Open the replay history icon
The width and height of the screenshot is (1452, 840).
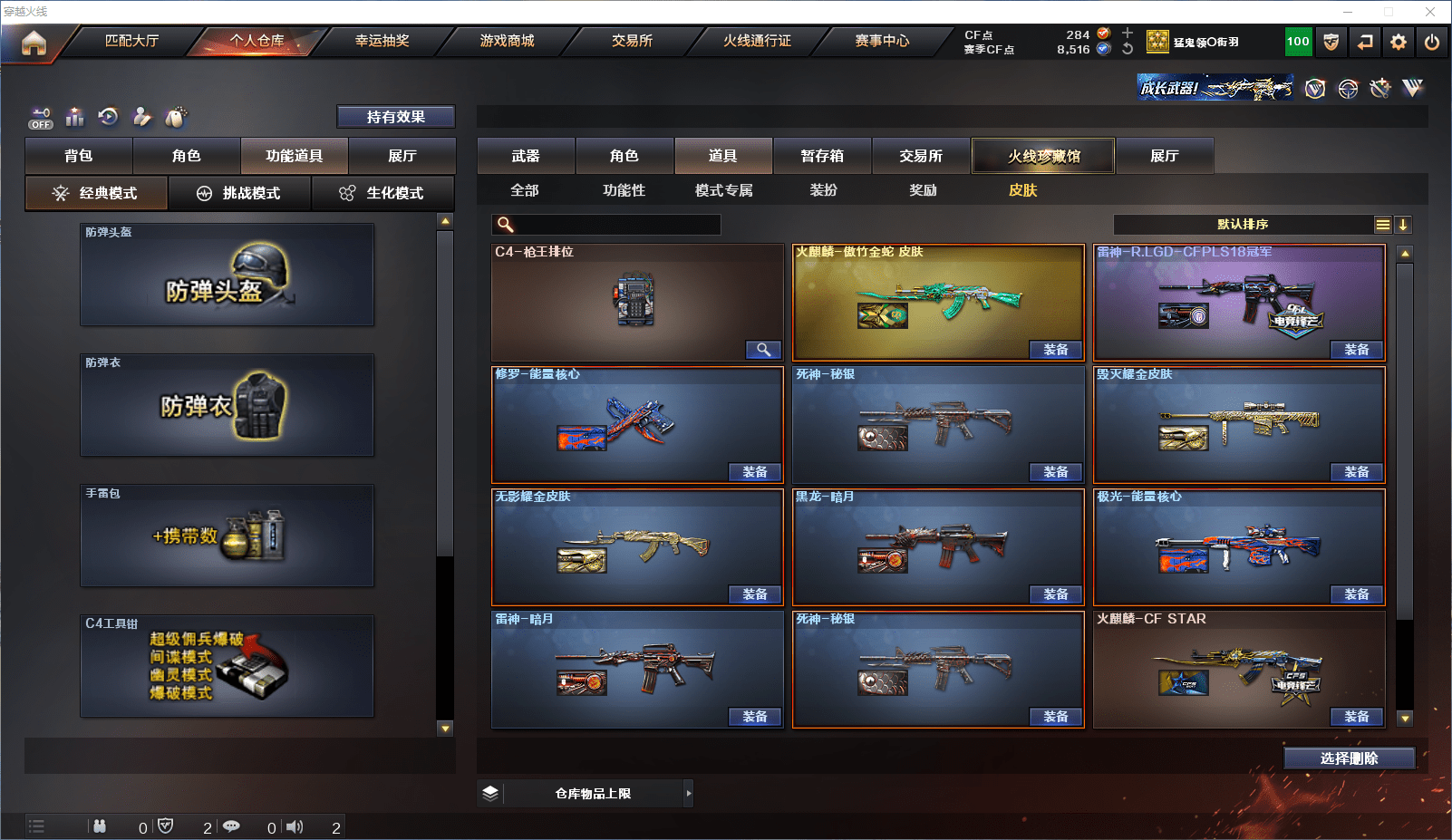tap(108, 117)
